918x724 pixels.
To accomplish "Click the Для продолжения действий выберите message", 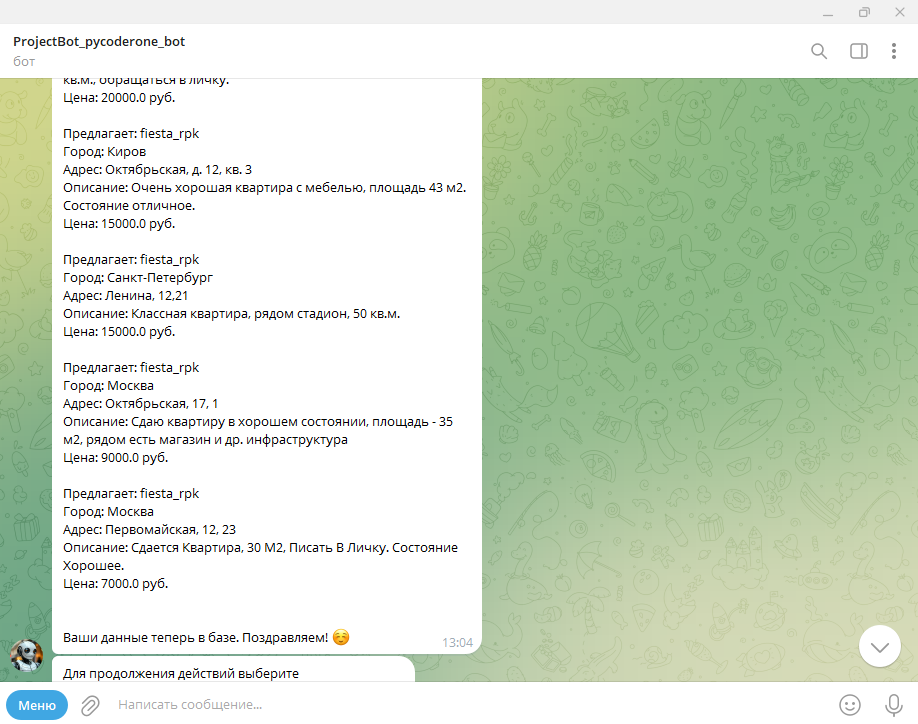I will (x=180, y=674).
